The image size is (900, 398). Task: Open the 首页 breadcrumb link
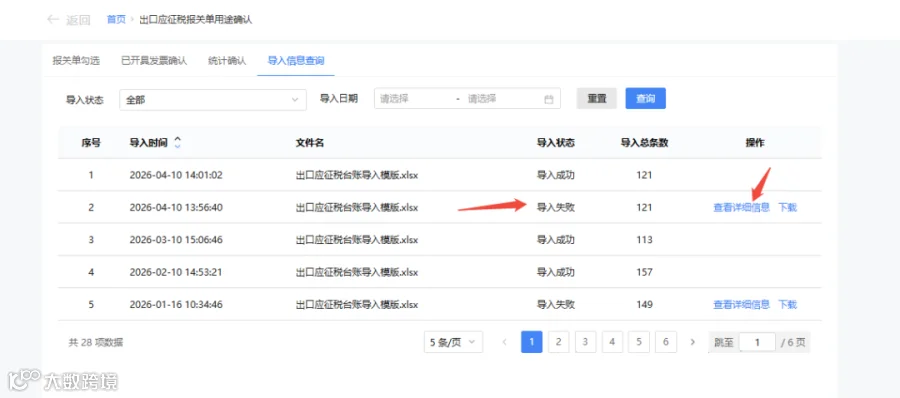(x=116, y=20)
